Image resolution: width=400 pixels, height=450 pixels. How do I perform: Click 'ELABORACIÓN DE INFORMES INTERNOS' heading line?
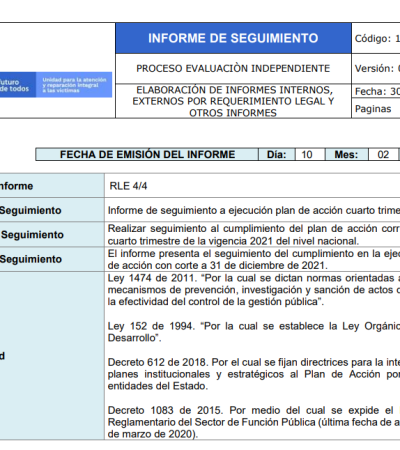coord(234,90)
